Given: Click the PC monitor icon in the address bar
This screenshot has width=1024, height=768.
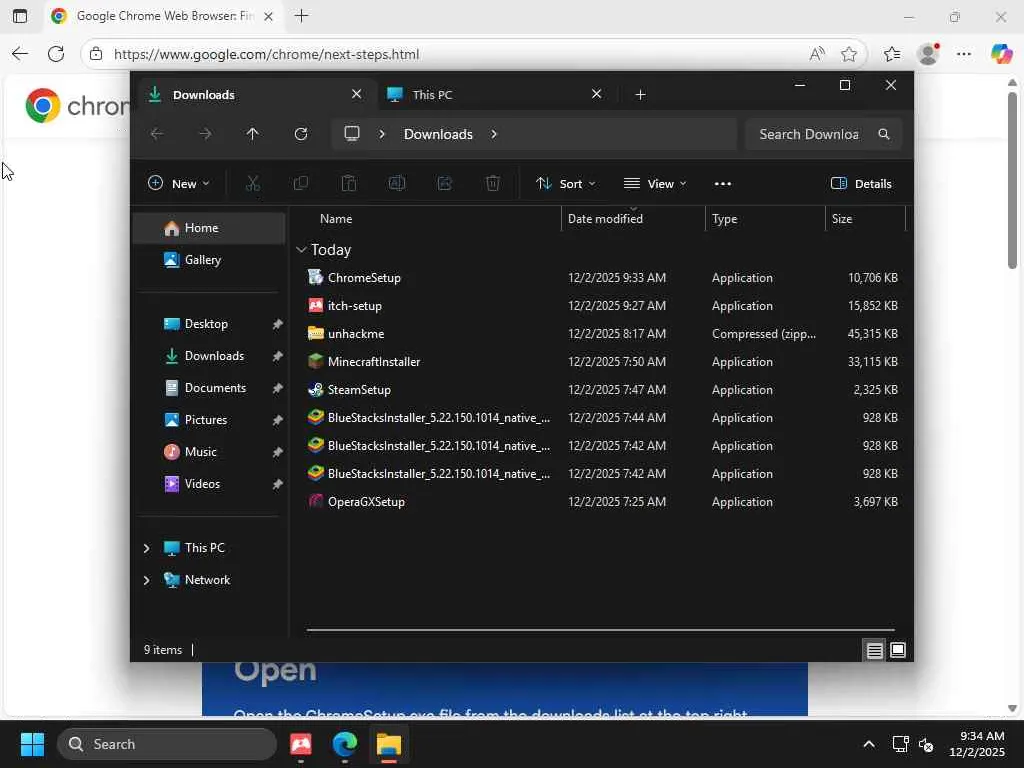Looking at the screenshot, I should [x=352, y=134].
